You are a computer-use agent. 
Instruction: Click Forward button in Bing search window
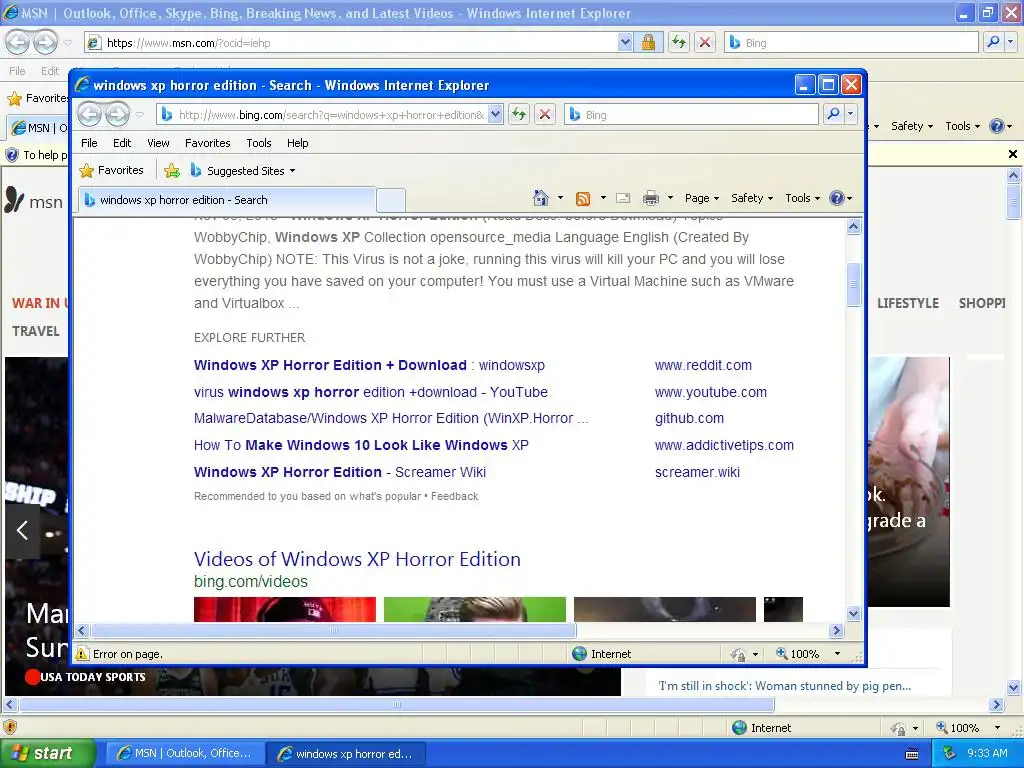[118, 115]
